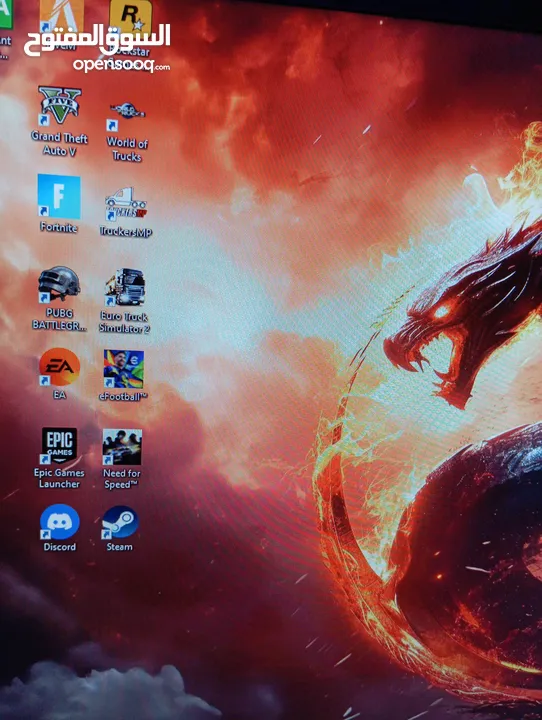Screen dimensions: 542x720
Task: Click the 'TruckersMP' label text
Action: (x=126, y=232)
